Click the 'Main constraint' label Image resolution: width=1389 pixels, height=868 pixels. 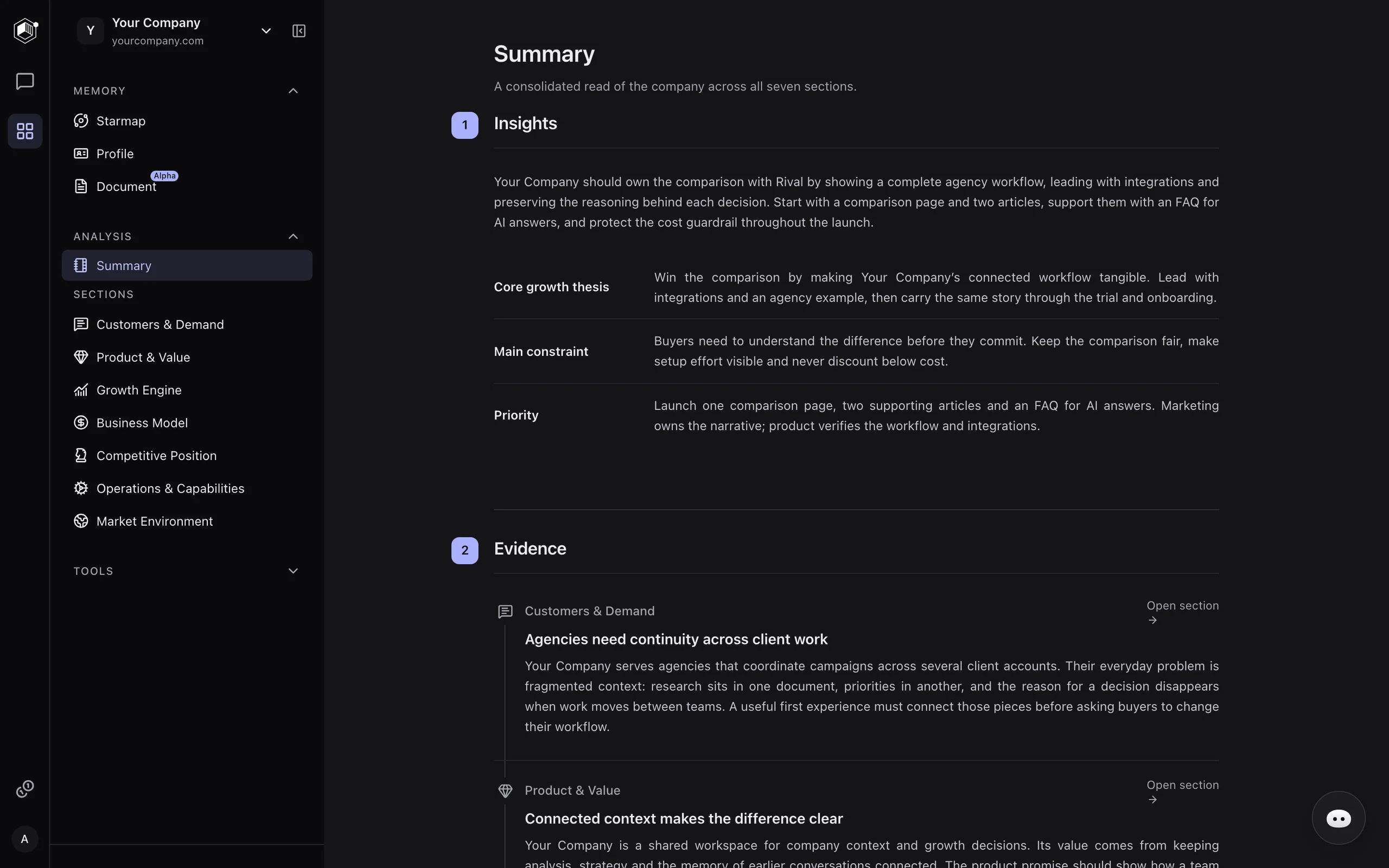[540, 352]
